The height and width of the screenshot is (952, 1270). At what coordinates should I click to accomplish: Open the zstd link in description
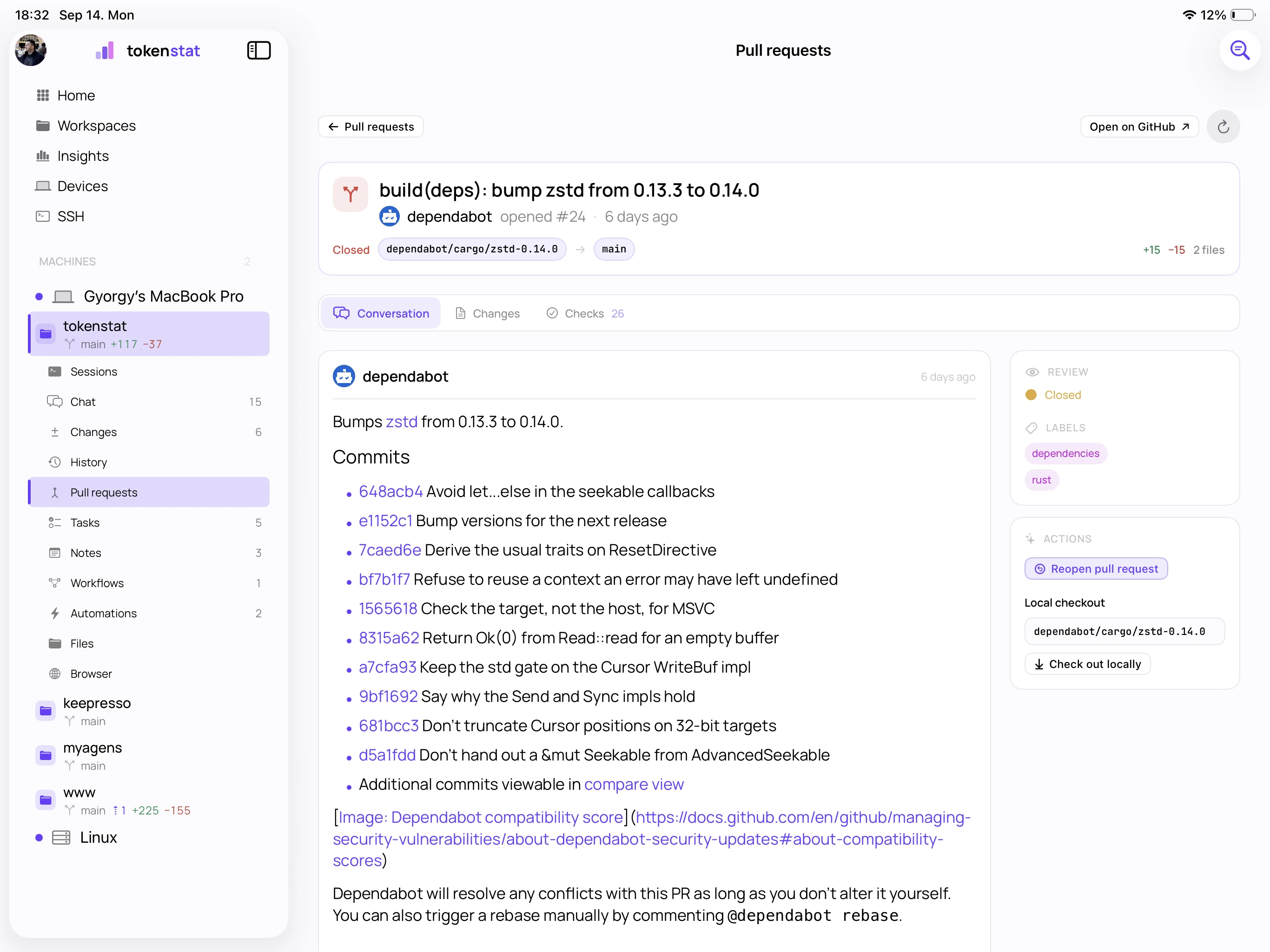tap(401, 422)
